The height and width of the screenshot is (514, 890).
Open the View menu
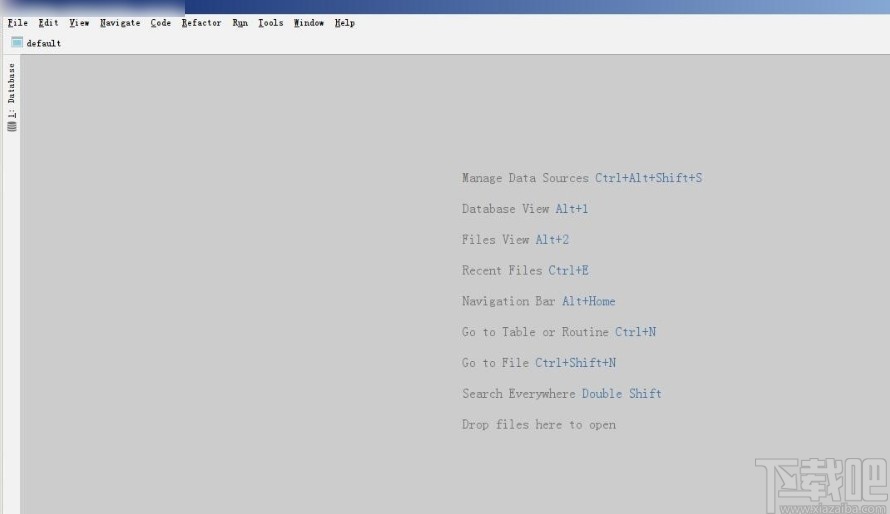tap(79, 23)
